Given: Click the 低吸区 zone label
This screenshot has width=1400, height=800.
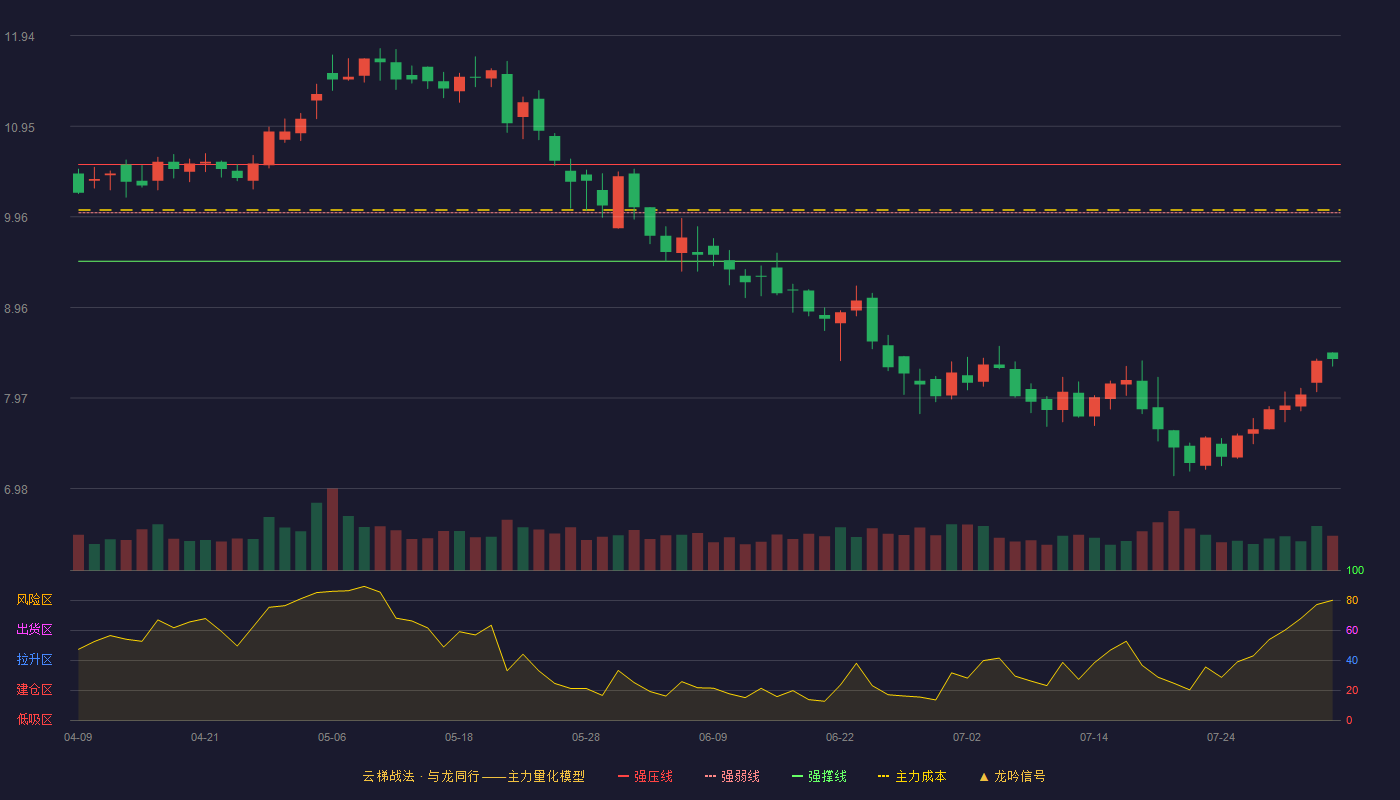Looking at the screenshot, I should click(x=34, y=720).
